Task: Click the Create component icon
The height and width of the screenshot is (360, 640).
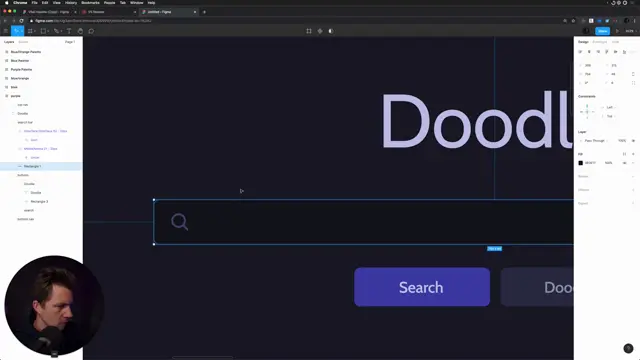Action: pos(320,31)
